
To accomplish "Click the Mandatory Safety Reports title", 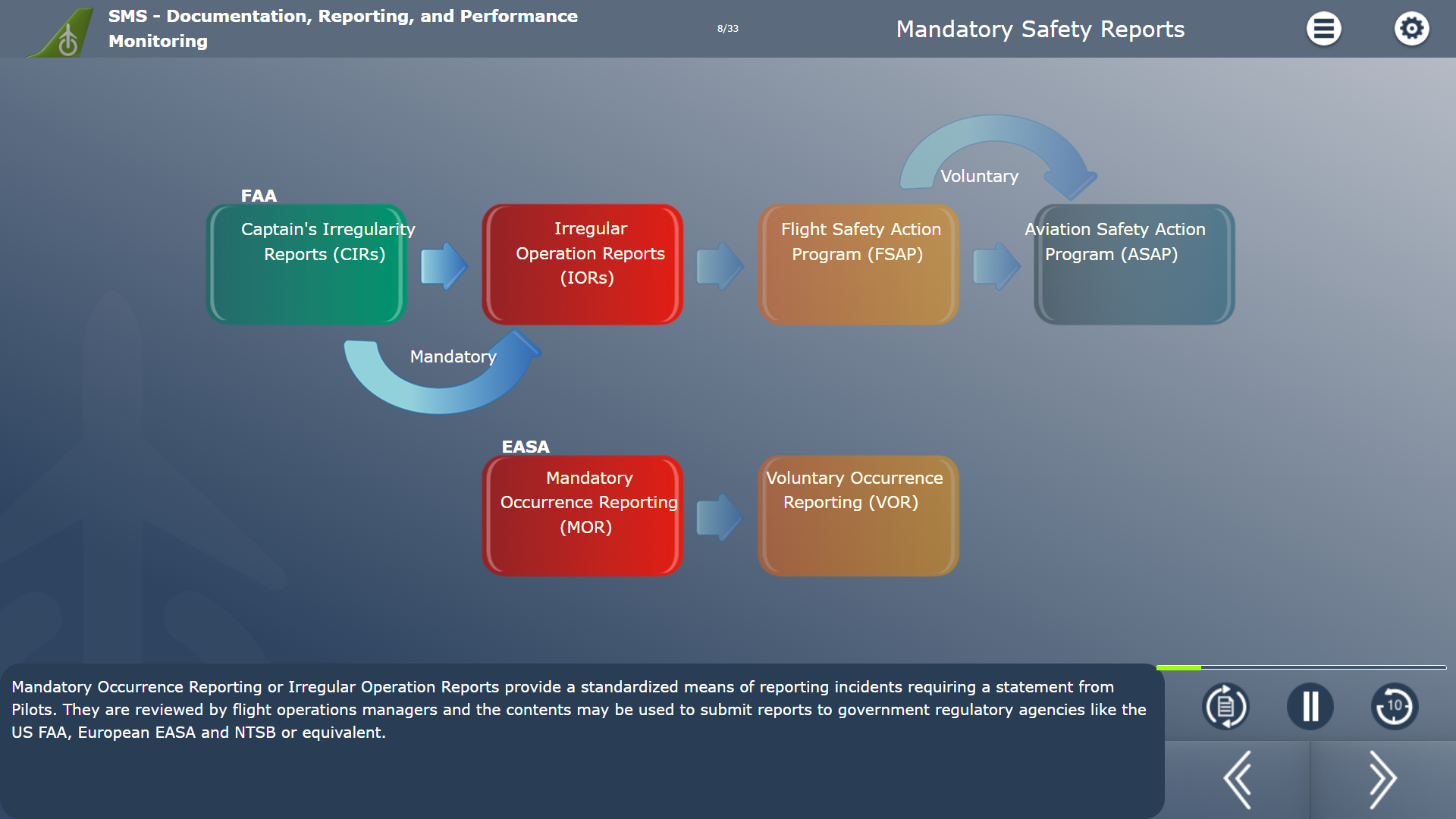I will [1040, 29].
